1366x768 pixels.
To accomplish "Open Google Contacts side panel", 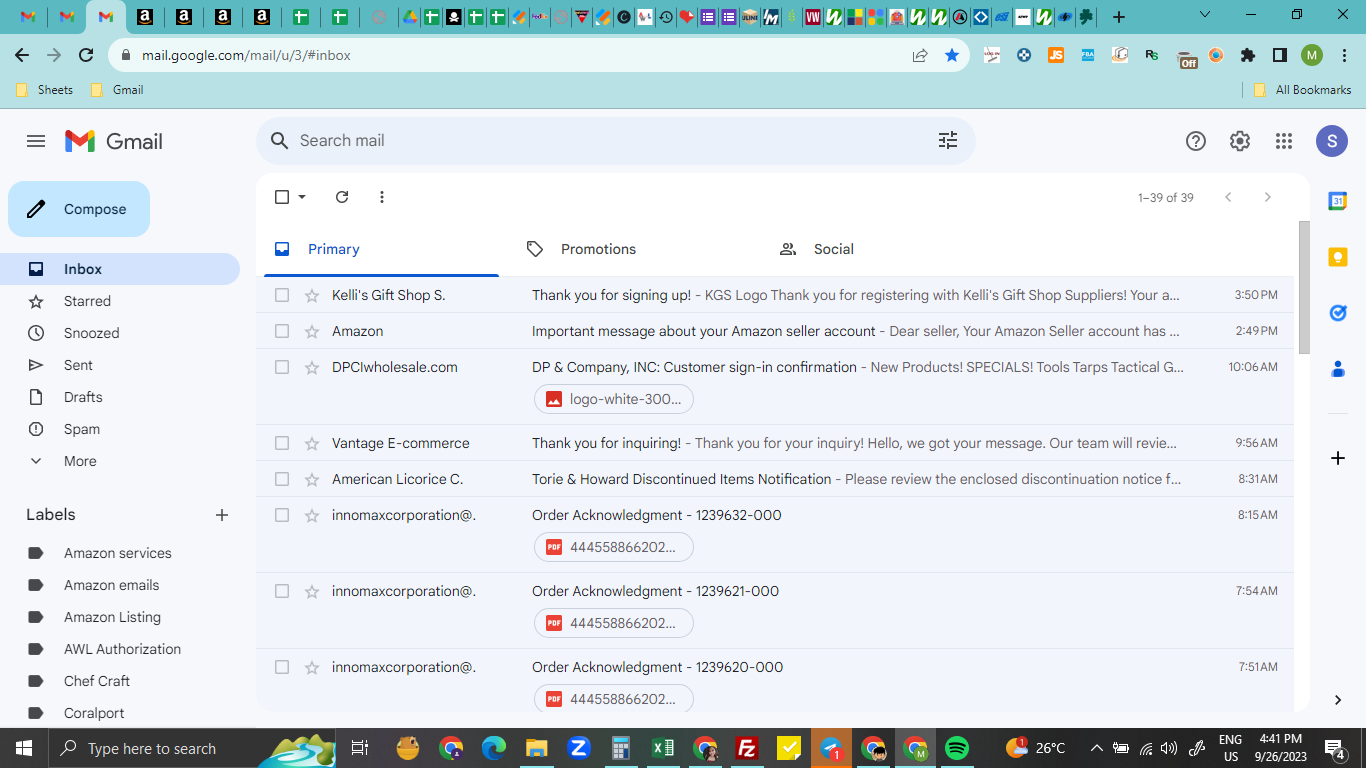I will [1338, 369].
